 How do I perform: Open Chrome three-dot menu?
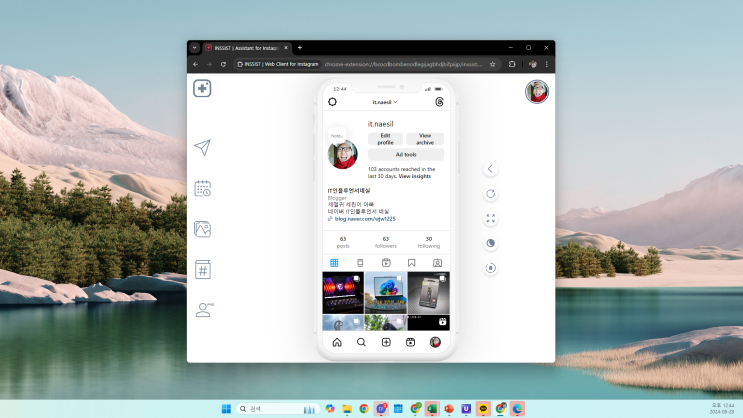(545, 64)
